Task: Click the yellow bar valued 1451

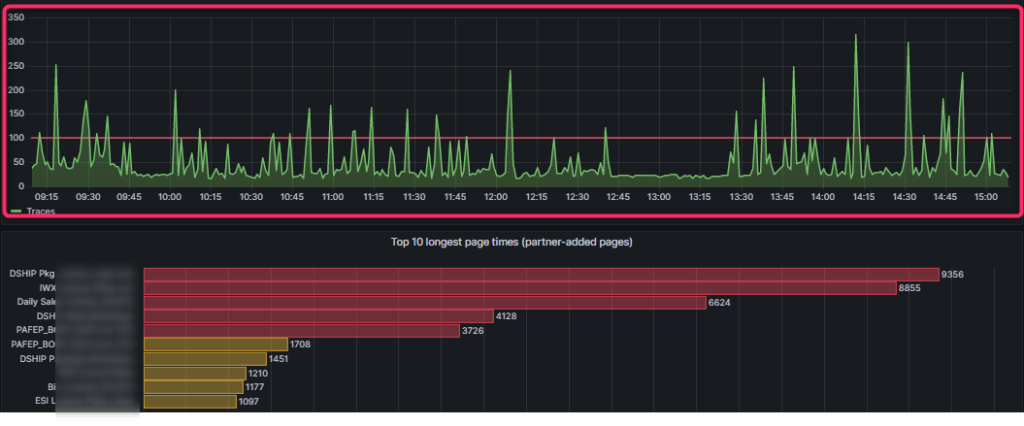Action: [x=205, y=358]
